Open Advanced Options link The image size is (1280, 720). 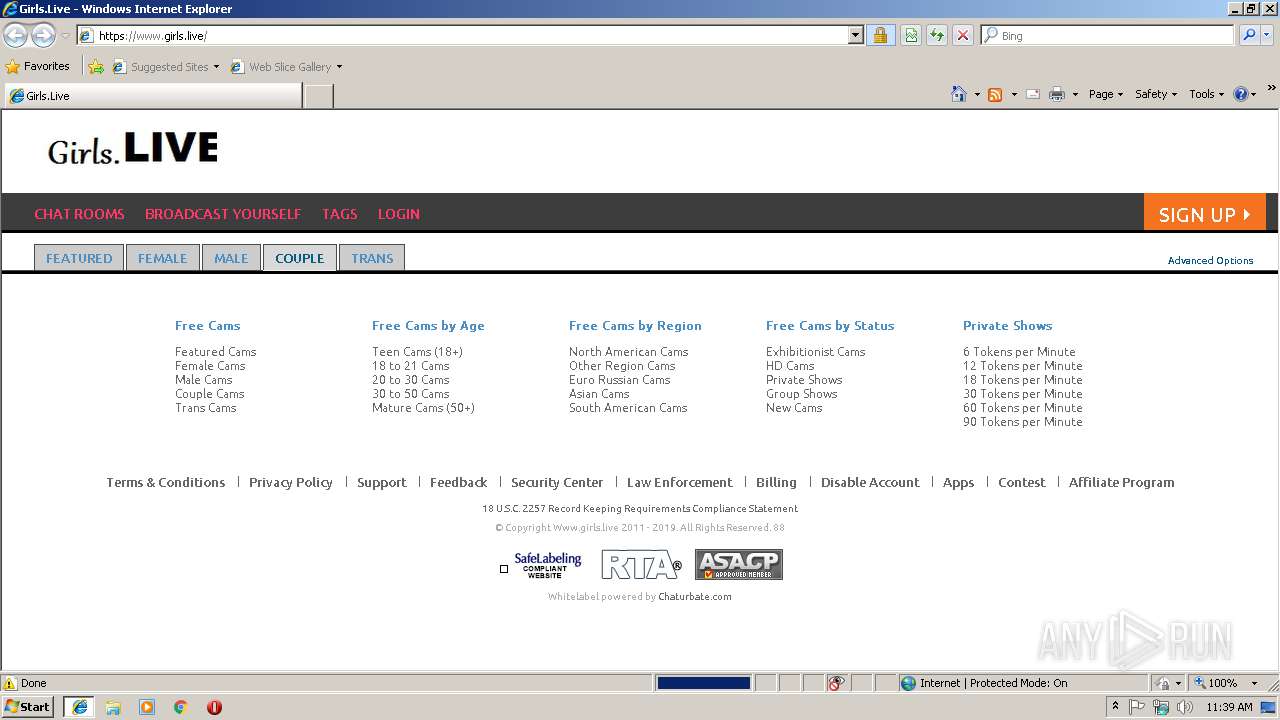click(1210, 260)
